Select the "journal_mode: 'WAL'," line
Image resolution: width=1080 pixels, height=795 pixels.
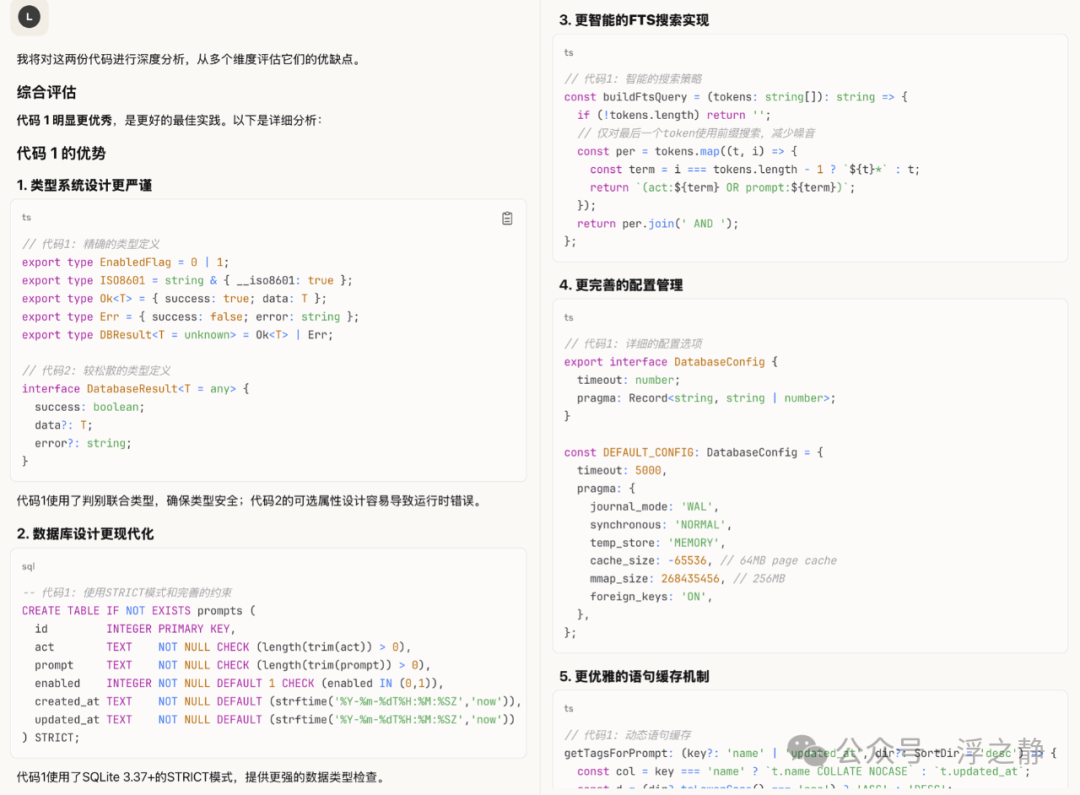tap(654, 507)
